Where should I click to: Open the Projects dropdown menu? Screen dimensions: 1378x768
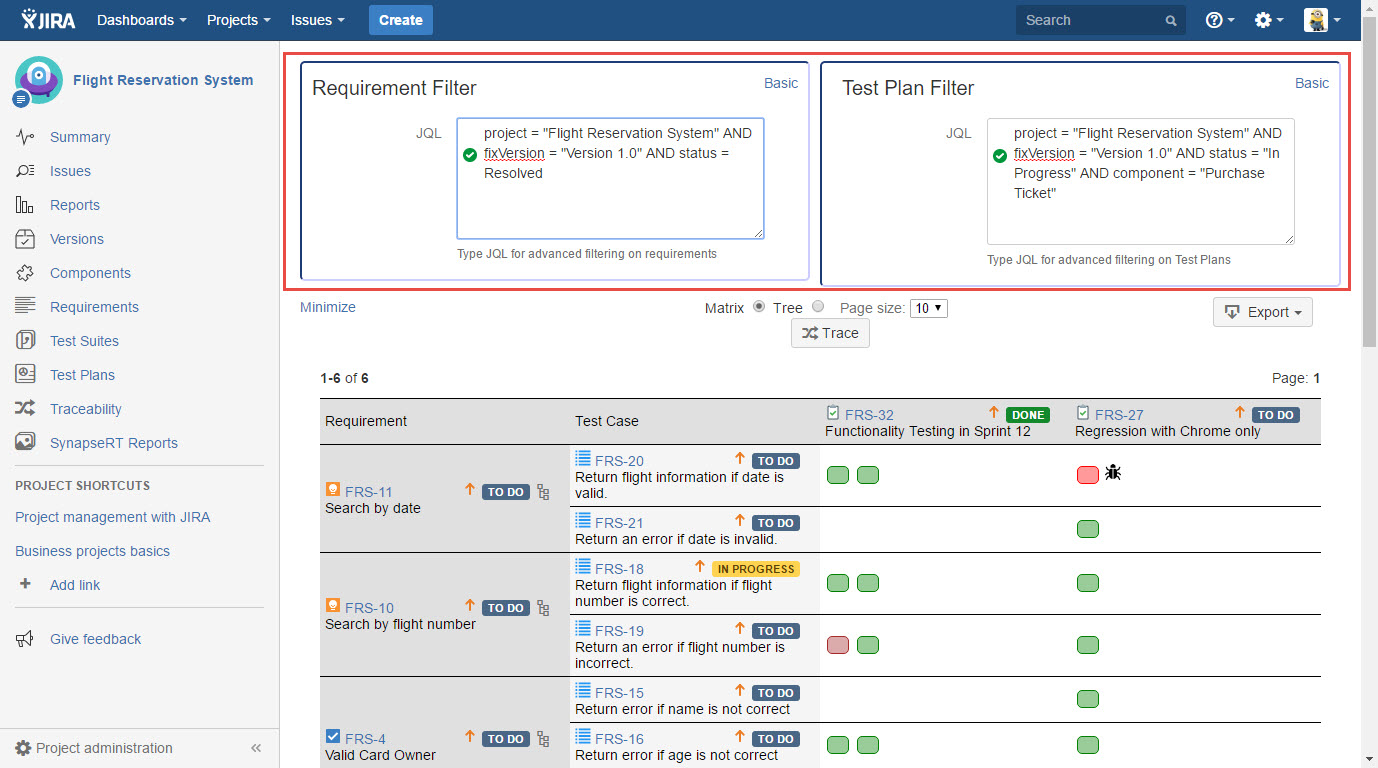click(239, 20)
